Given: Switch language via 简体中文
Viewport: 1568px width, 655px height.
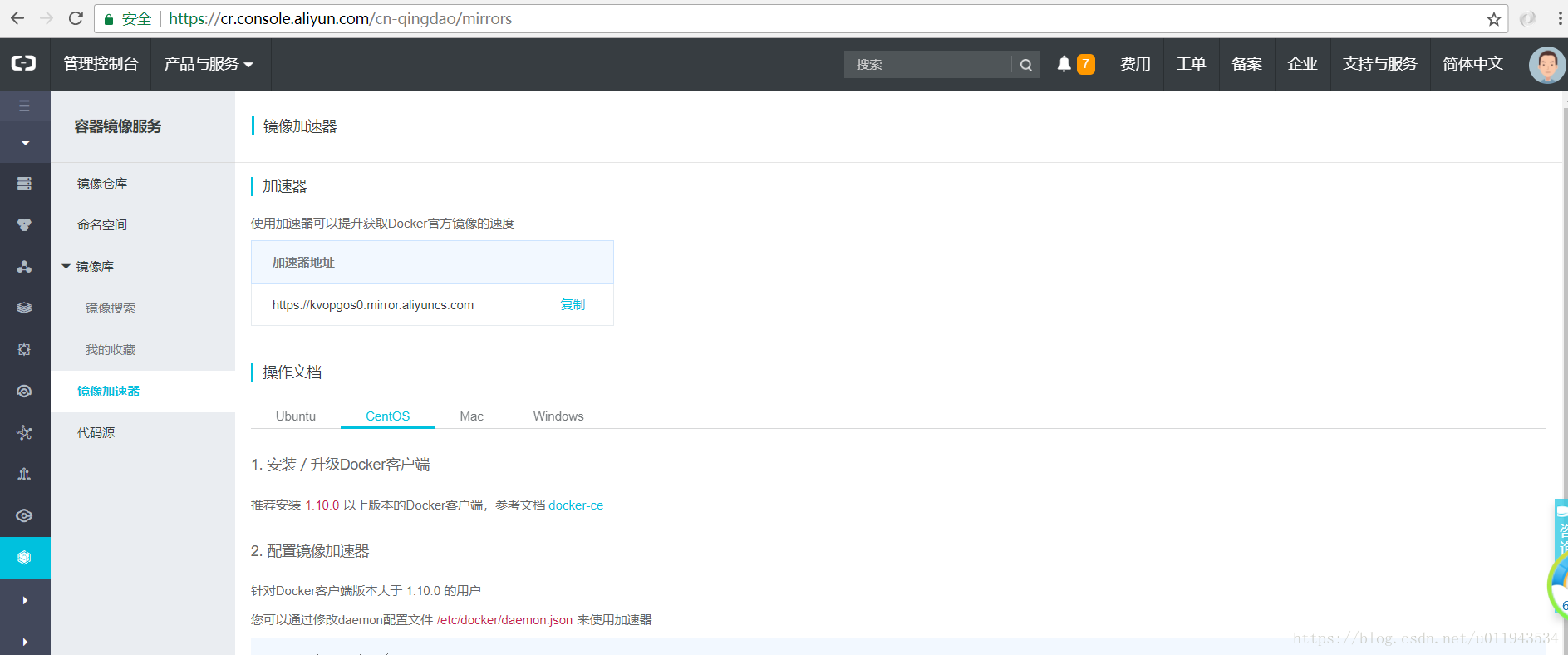Looking at the screenshot, I should (x=1472, y=64).
